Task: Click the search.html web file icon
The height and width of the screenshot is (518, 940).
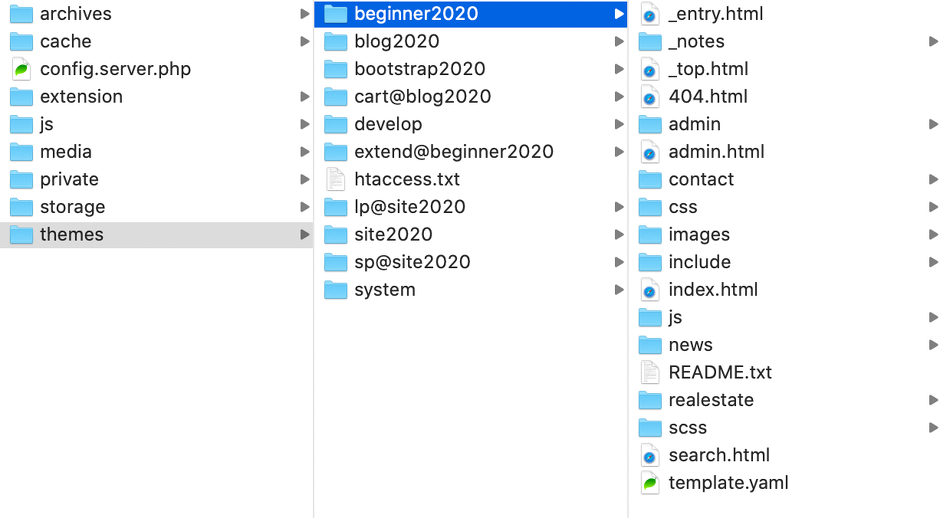Action: 650,456
